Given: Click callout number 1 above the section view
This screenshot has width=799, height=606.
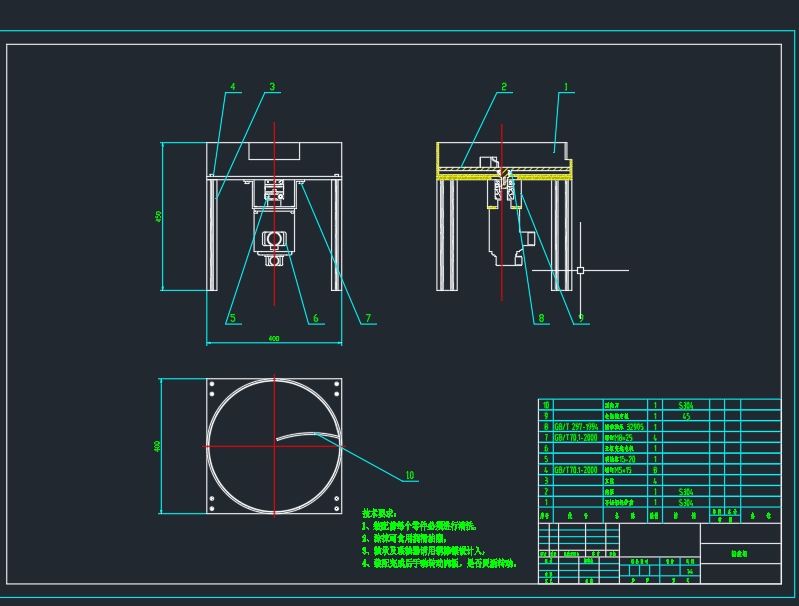Looking at the screenshot, I should tap(566, 87).
